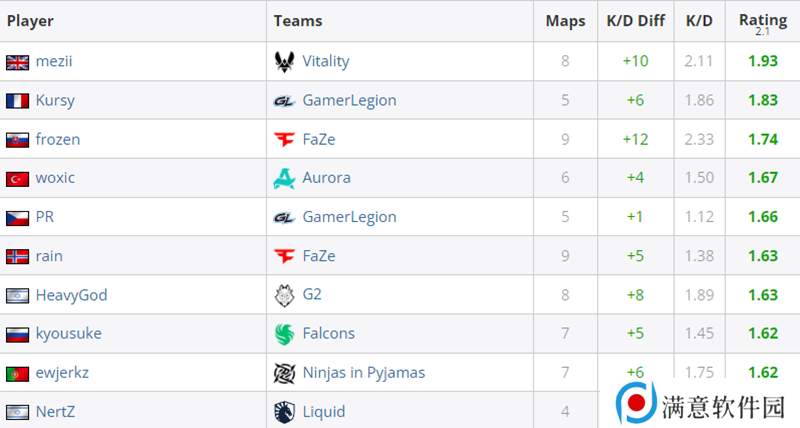Click the Liquid team logo icon
This screenshot has width=800, height=428.
284,411
